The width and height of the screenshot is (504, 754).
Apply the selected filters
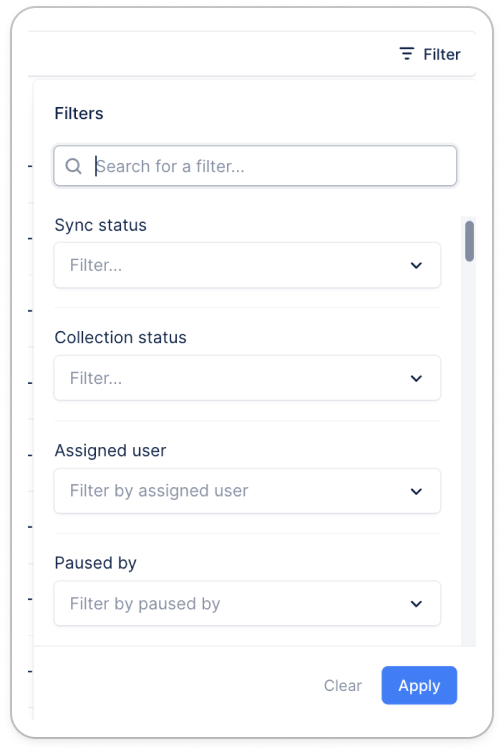pyautogui.click(x=419, y=685)
